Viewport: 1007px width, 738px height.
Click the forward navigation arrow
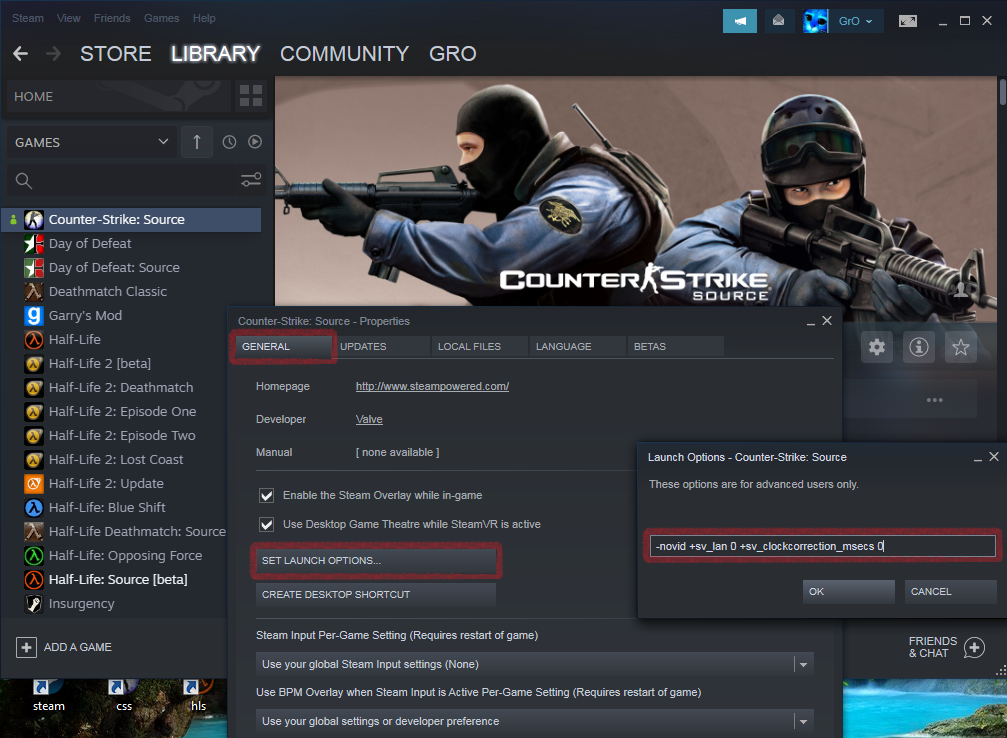tap(54, 54)
